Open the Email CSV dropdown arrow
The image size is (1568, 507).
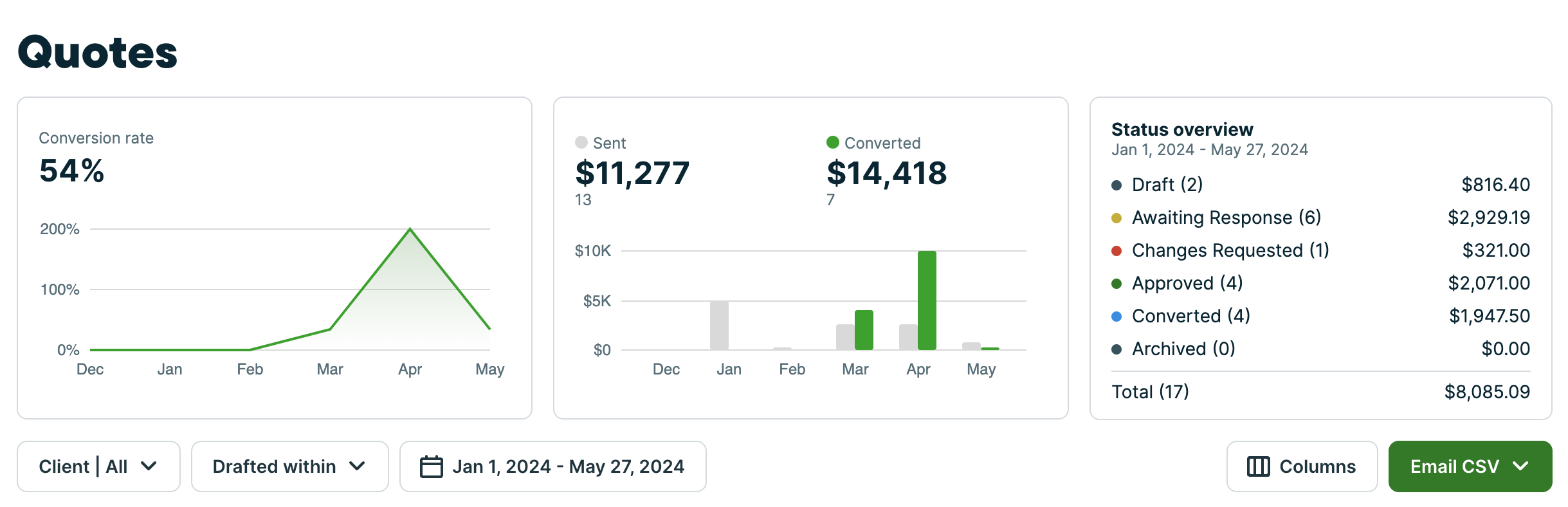point(1520,466)
